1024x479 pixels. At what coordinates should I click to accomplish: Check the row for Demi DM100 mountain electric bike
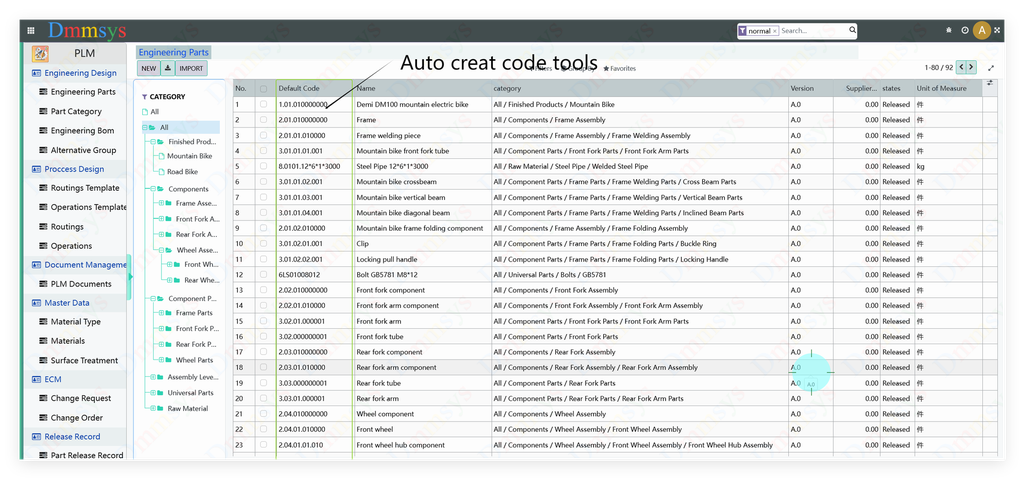coord(263,104)
